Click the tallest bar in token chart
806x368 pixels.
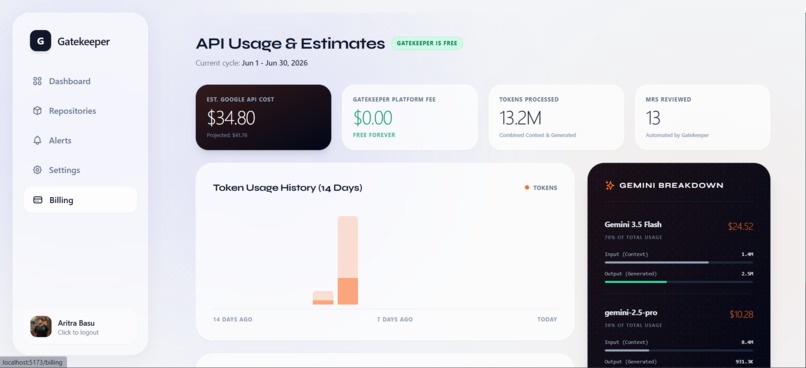(x=348, y=260)
